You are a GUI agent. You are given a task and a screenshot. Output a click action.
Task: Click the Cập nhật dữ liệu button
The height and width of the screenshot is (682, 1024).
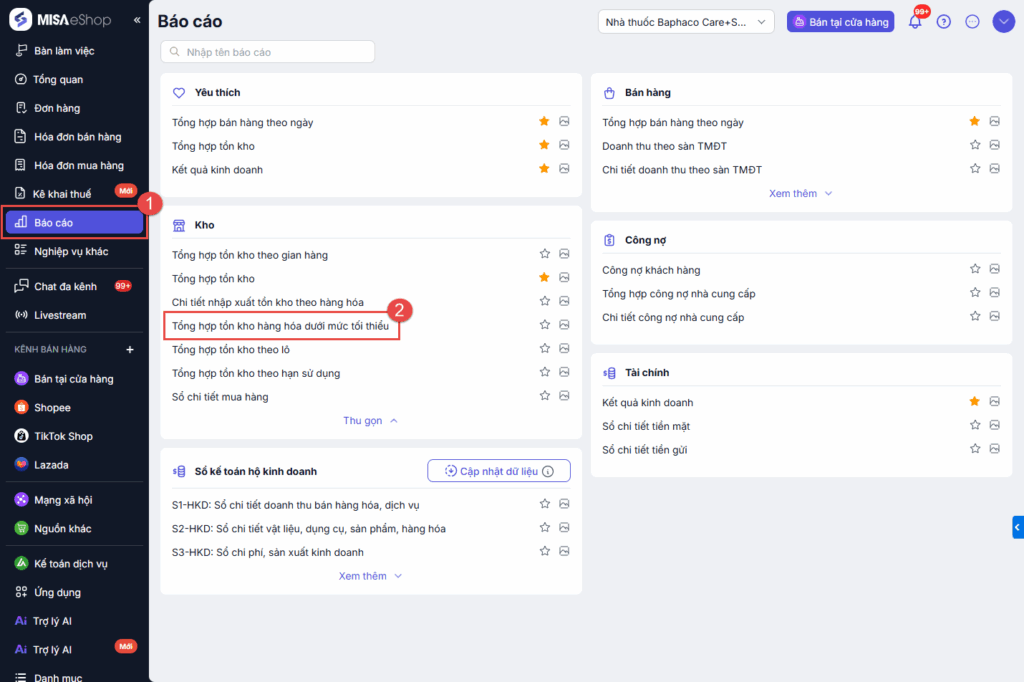(x=498, y=471)
